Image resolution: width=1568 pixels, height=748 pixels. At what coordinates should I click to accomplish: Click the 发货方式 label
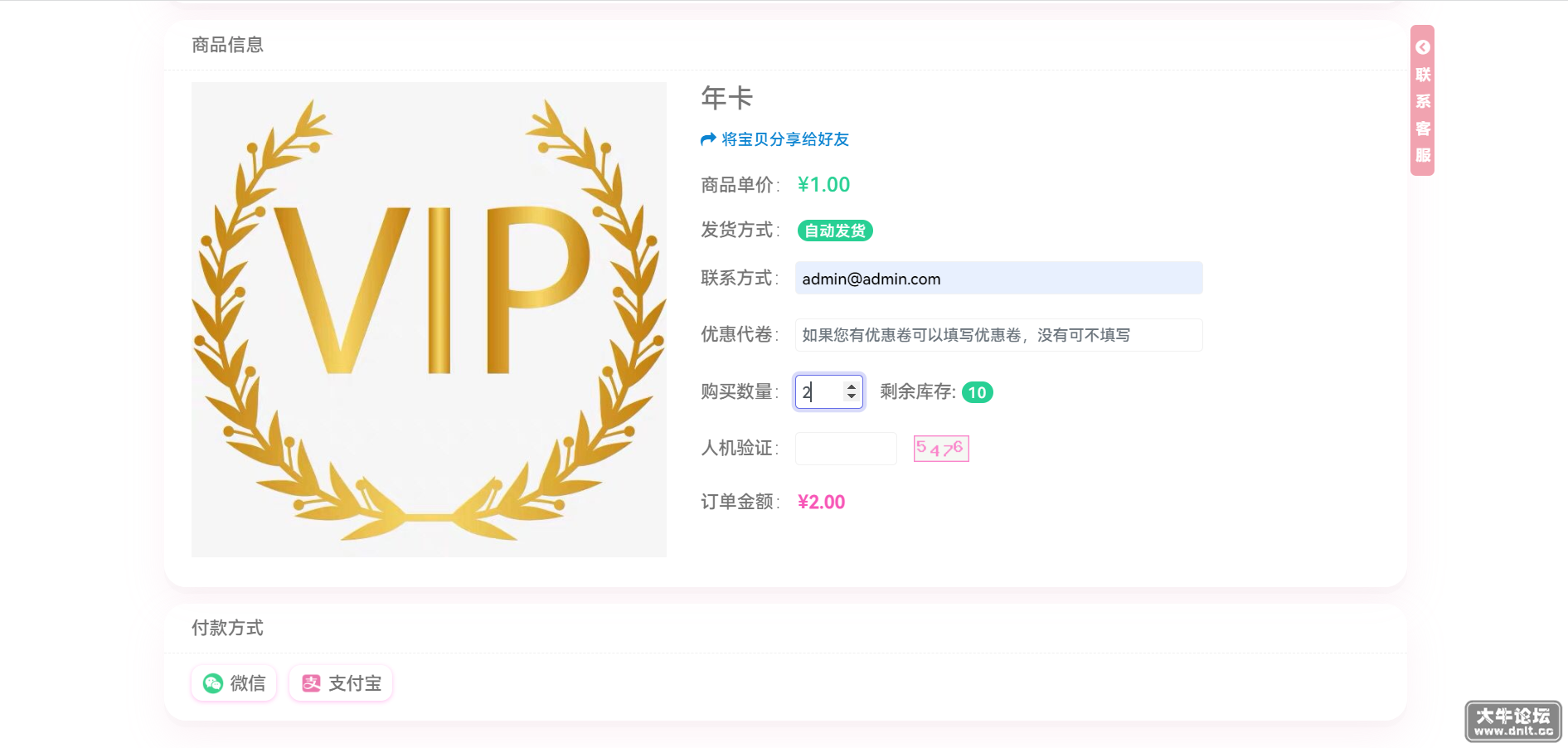[x=740, y=230]
